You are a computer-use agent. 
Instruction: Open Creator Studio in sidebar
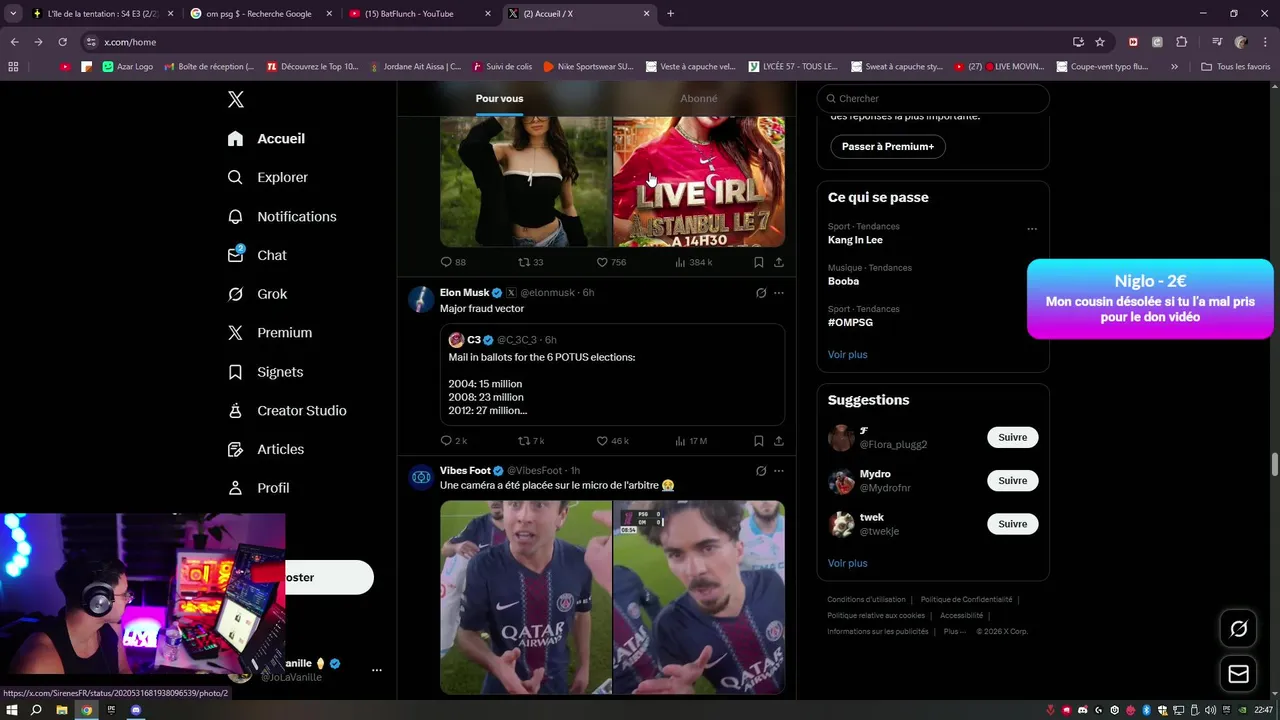[x=286, y=410]
